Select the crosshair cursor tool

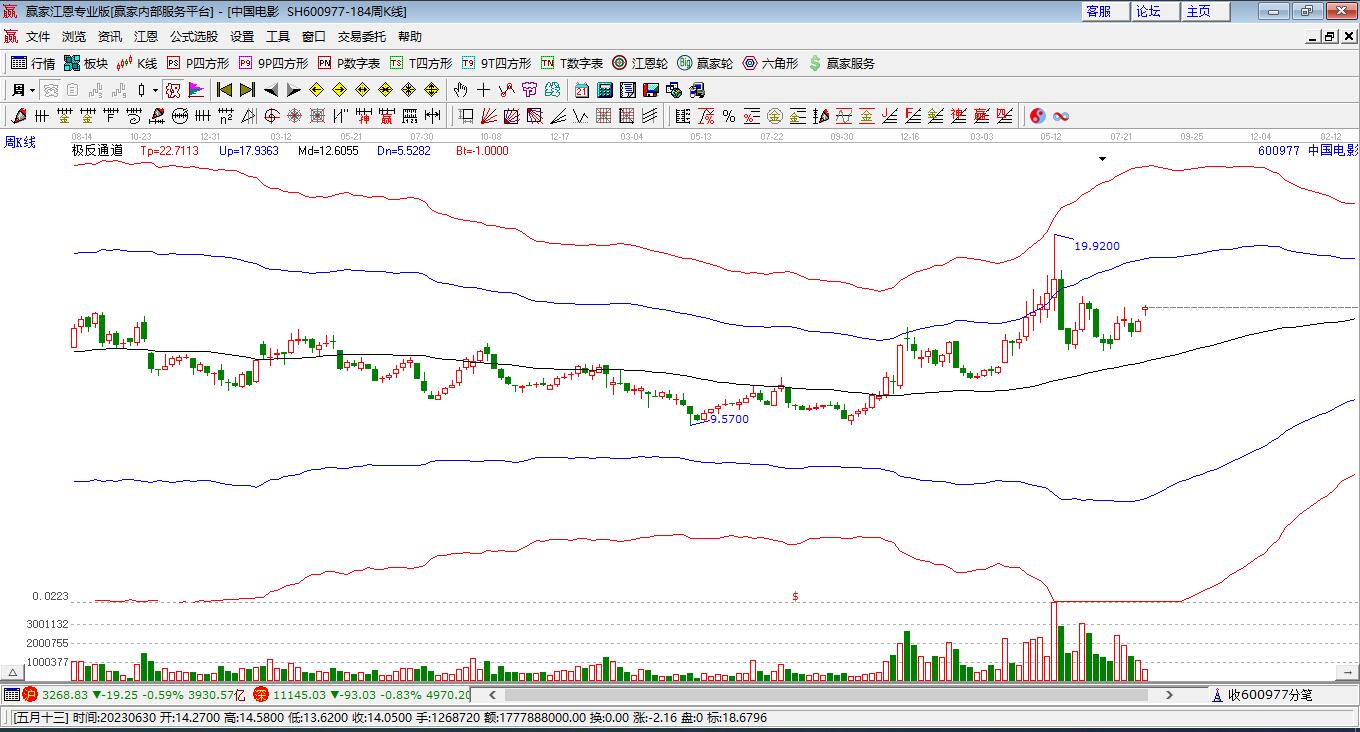point(484,90)
